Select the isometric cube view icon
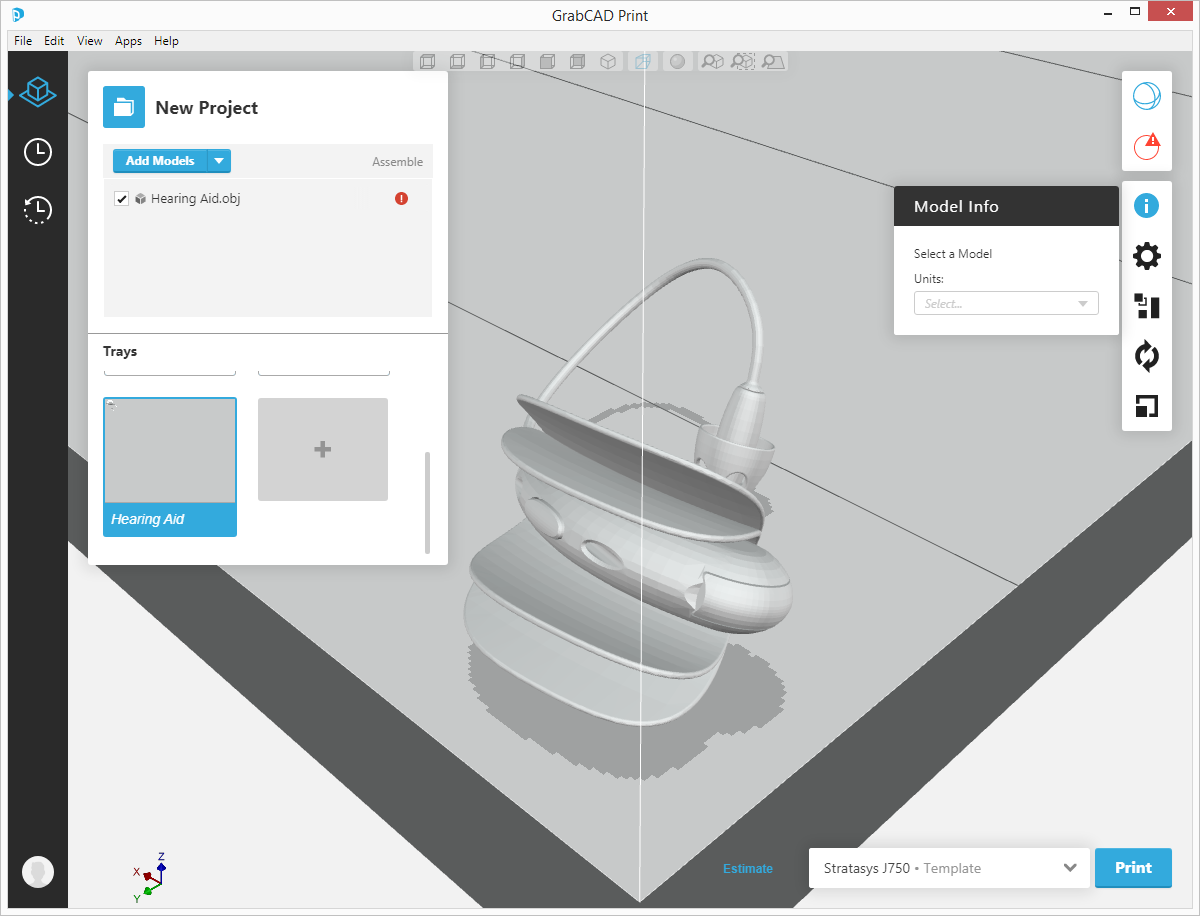The image size is (1200, 916). [607, 62]
